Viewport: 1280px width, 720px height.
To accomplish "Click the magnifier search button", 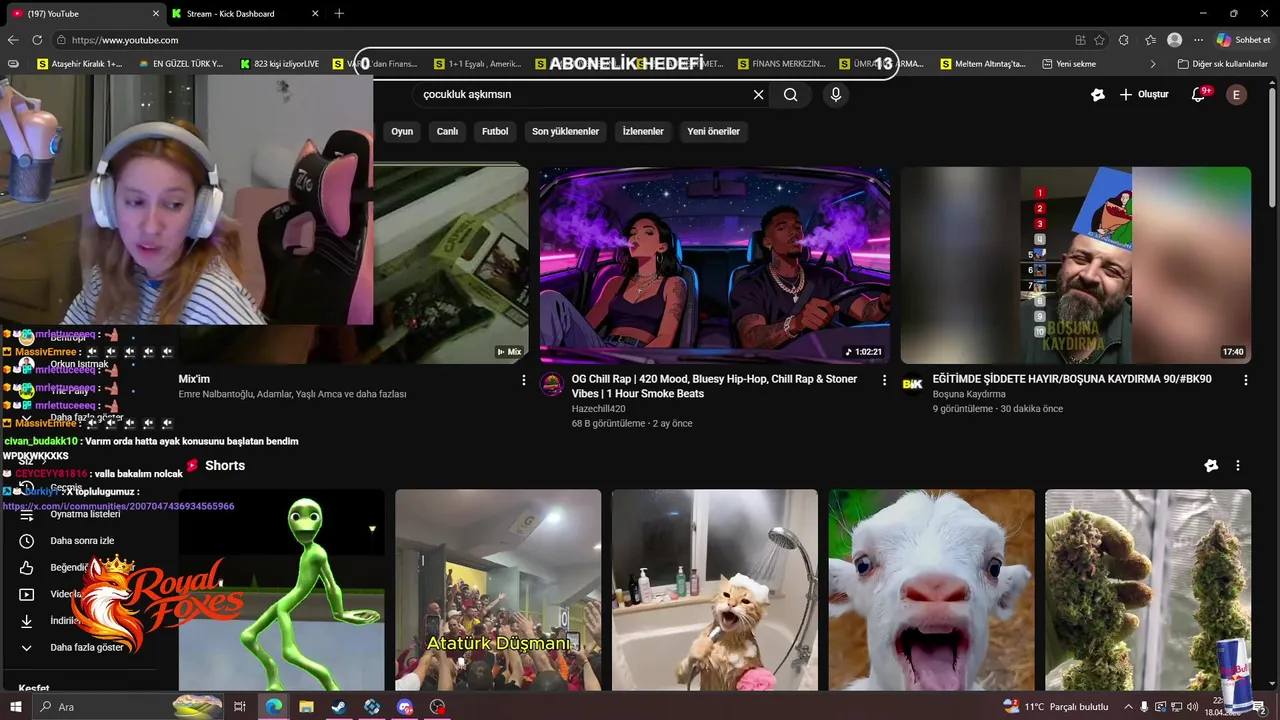I will tap(791, 95).
